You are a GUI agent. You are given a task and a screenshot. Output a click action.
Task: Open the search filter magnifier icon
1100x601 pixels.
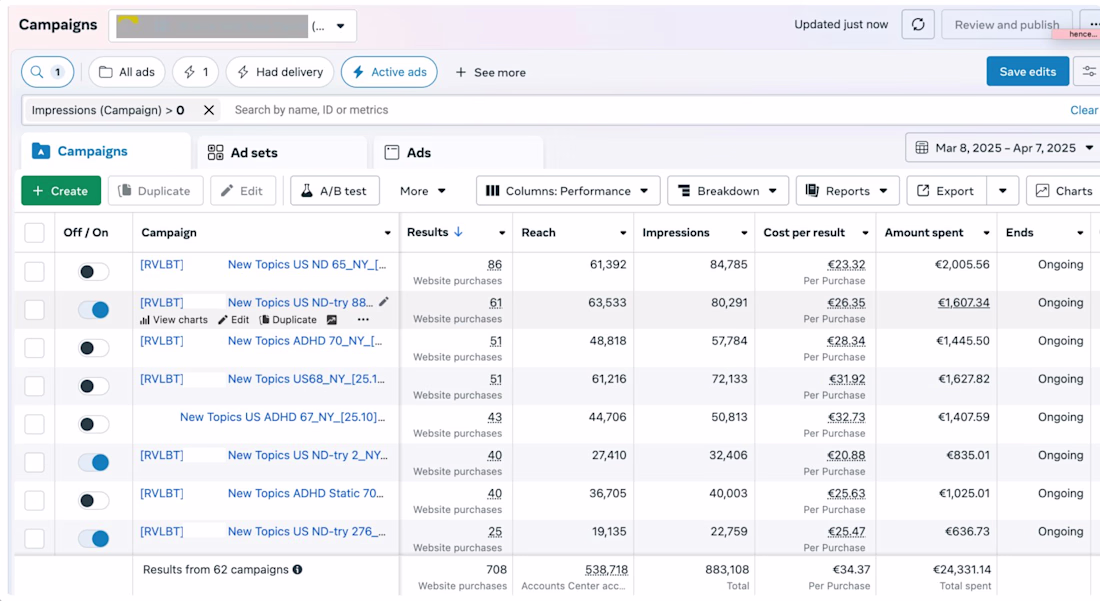37,72
